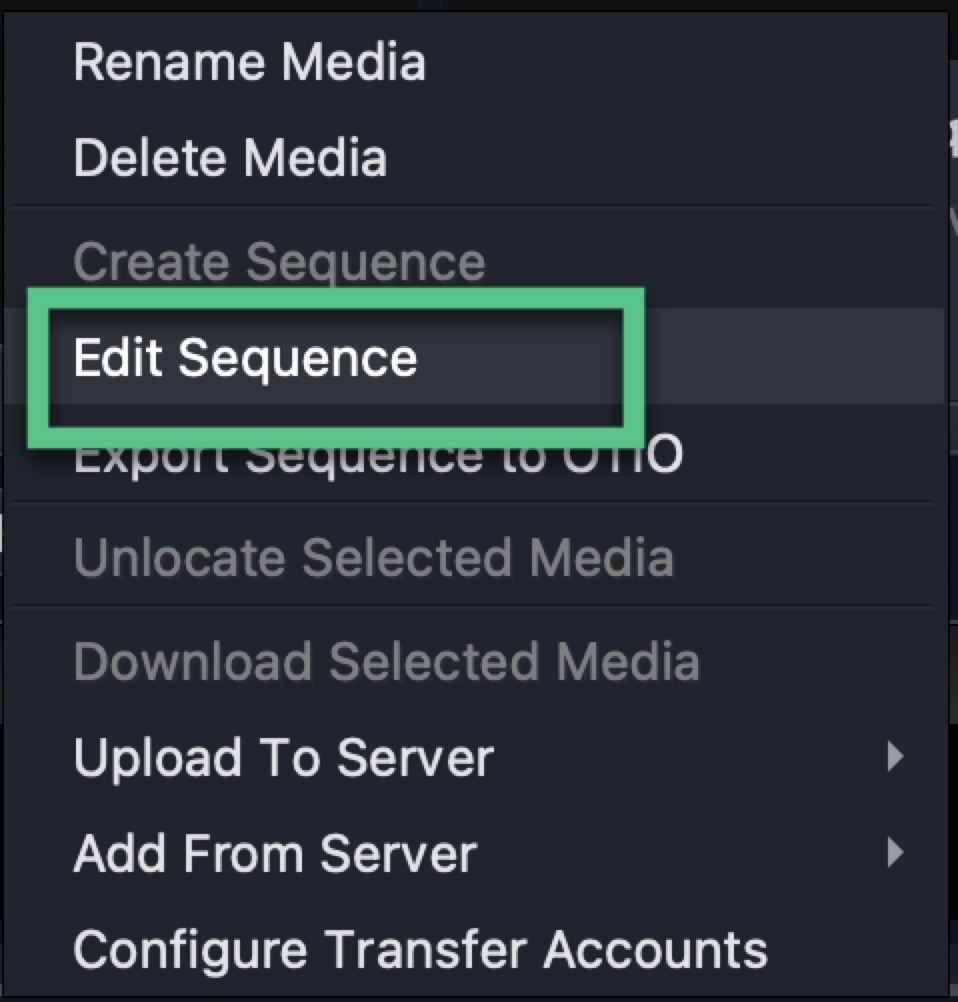Click Rename Media in the context menu
The width and height of the screenshot is (958, 1002).
click(x=249, y=63)
